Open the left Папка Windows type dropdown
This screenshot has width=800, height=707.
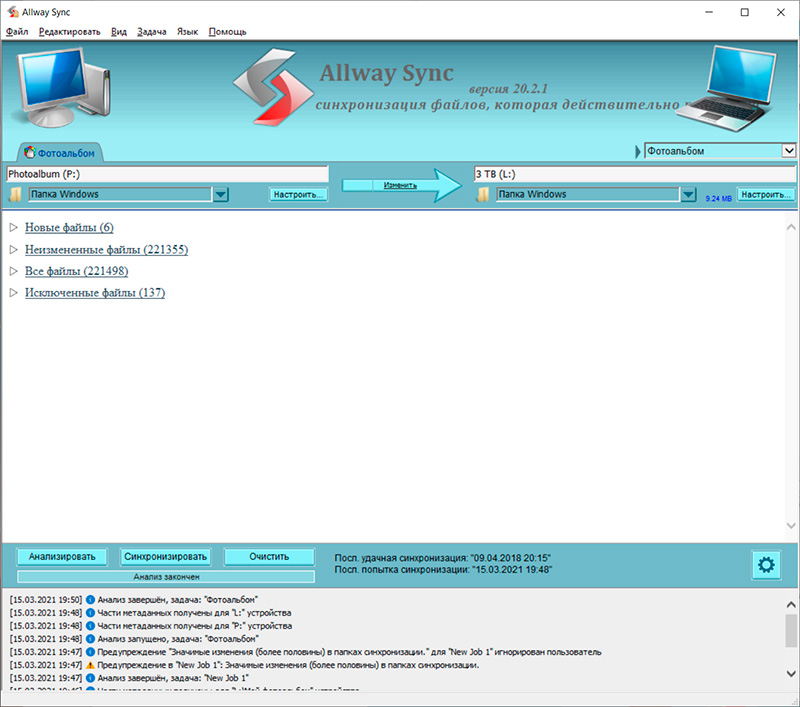point(221,194)
